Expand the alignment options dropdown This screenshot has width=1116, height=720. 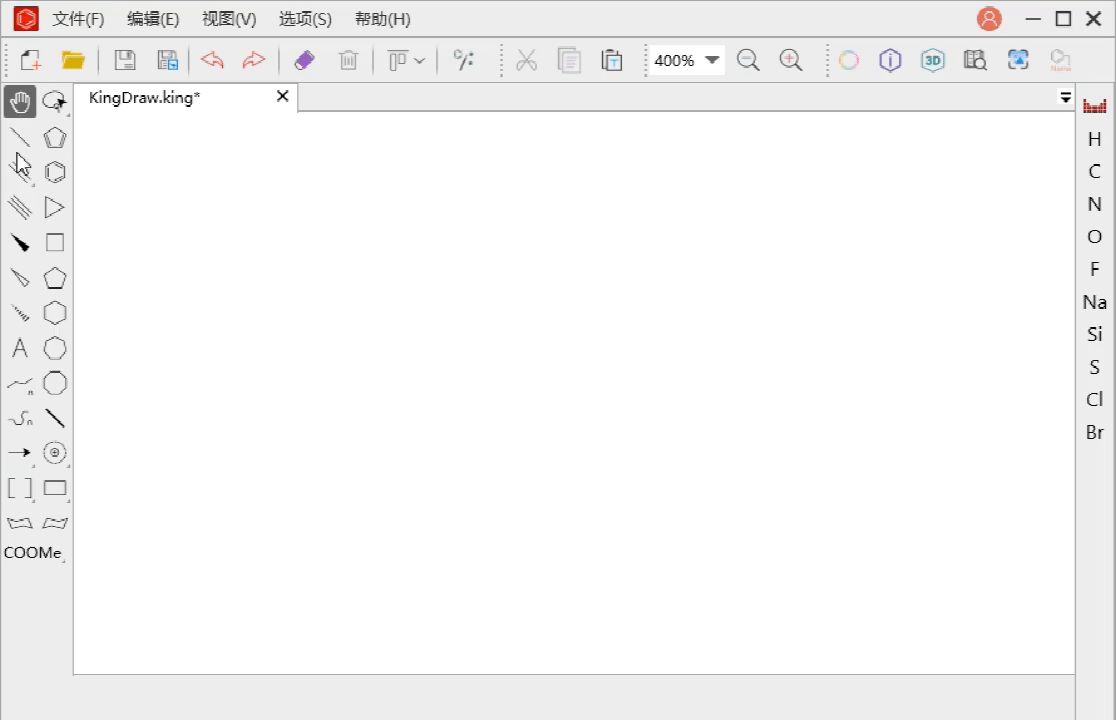coord(406,60)
